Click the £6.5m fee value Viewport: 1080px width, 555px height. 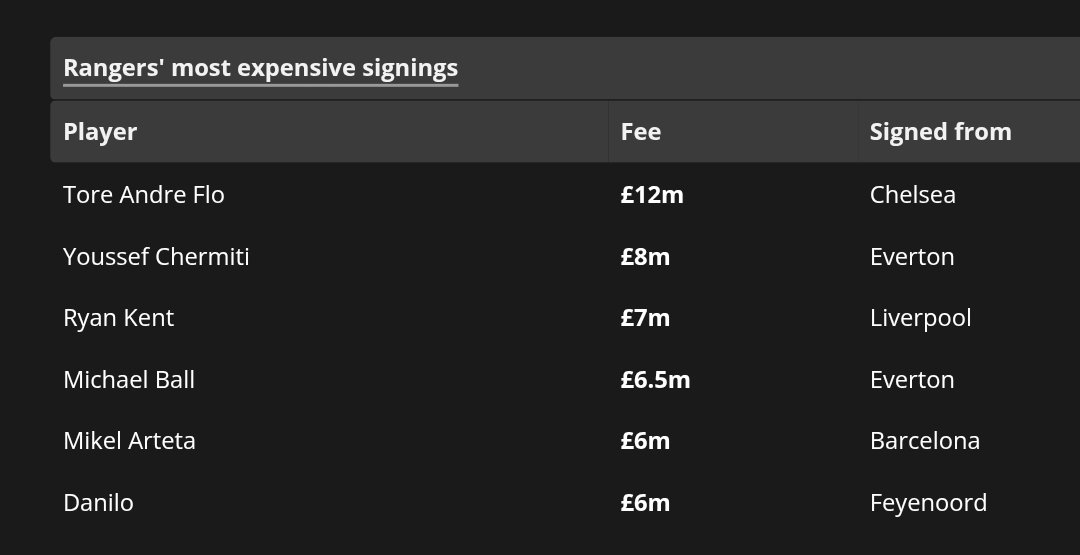pyautogui.click(x=655, y=380)
